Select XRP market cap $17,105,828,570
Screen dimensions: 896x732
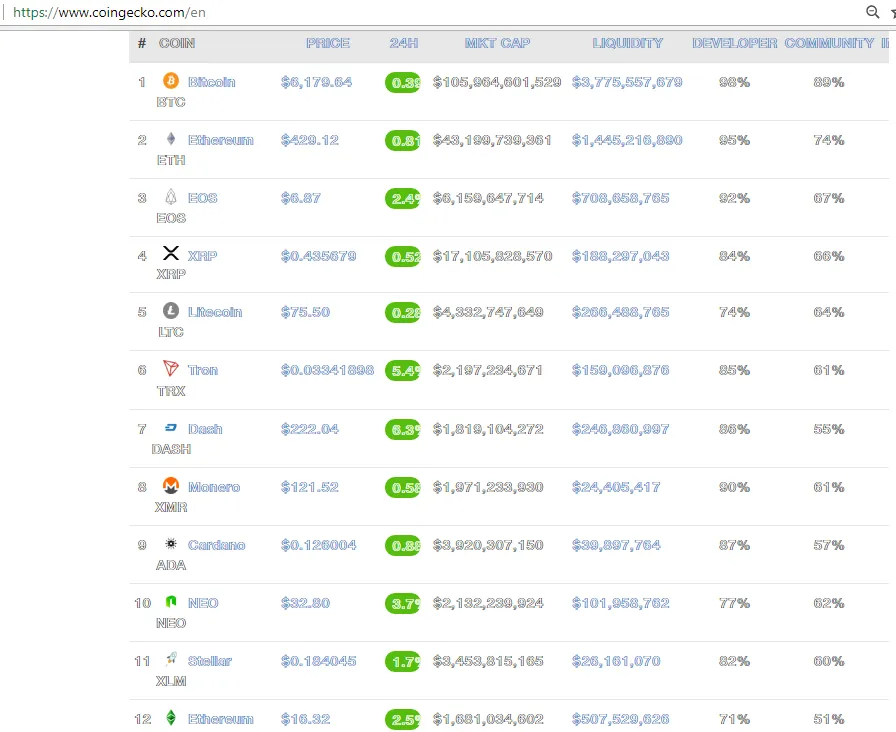click(x=493, y=256)
